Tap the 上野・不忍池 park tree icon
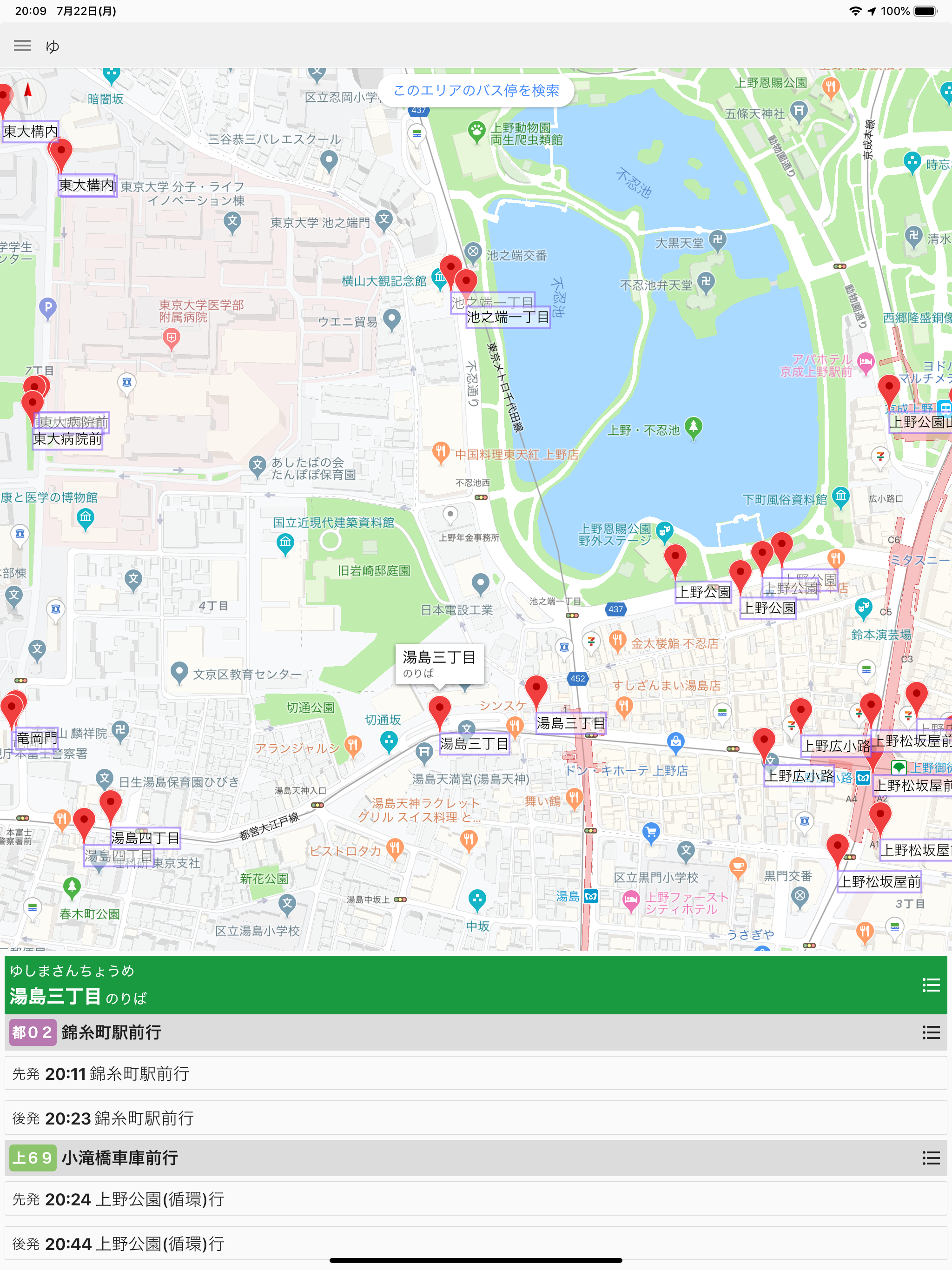This screenshot has width=952, height=1270. 694,427
